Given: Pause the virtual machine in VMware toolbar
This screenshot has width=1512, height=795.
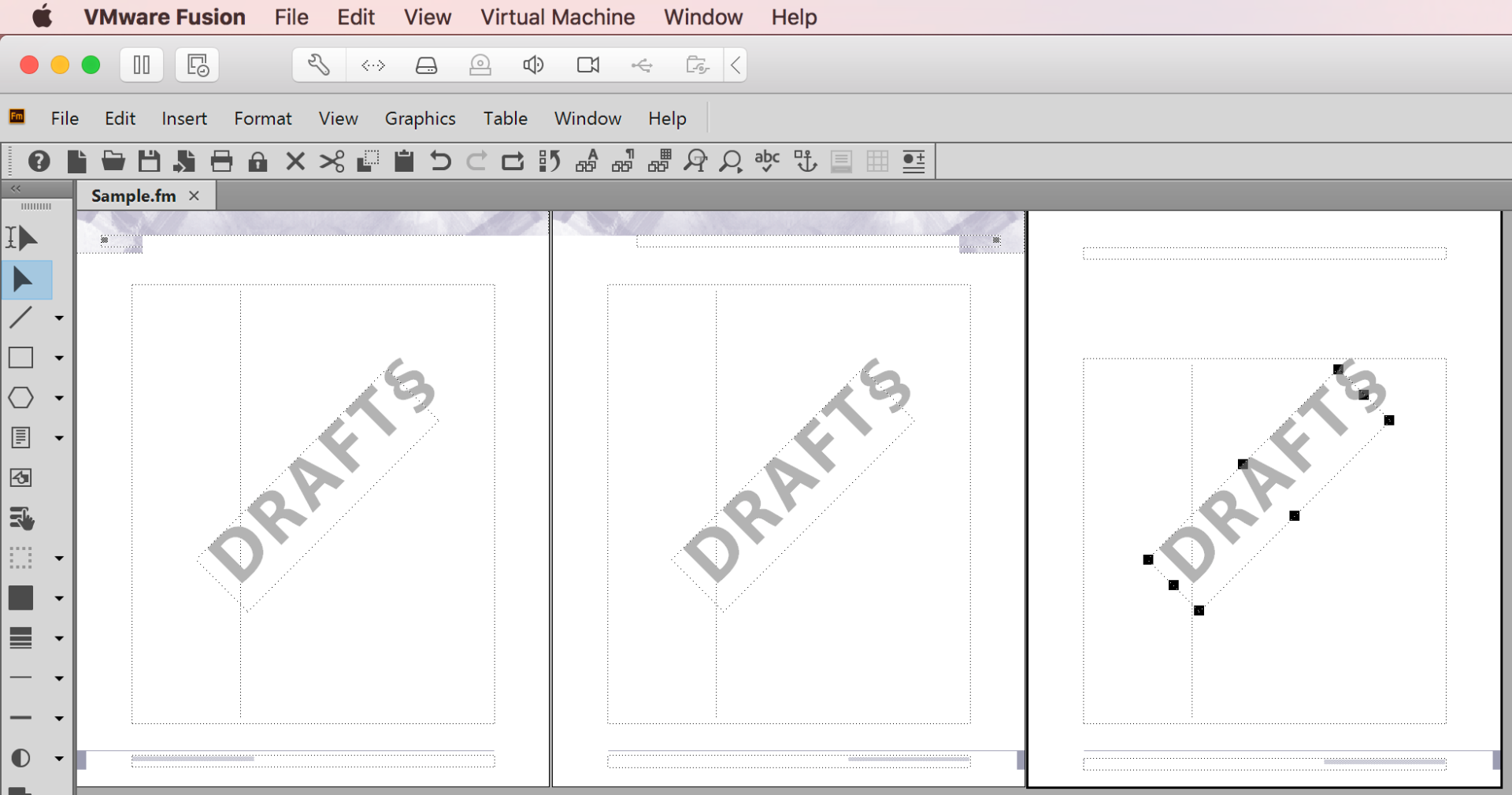Looking at the screenshot, I should point(142,65).
